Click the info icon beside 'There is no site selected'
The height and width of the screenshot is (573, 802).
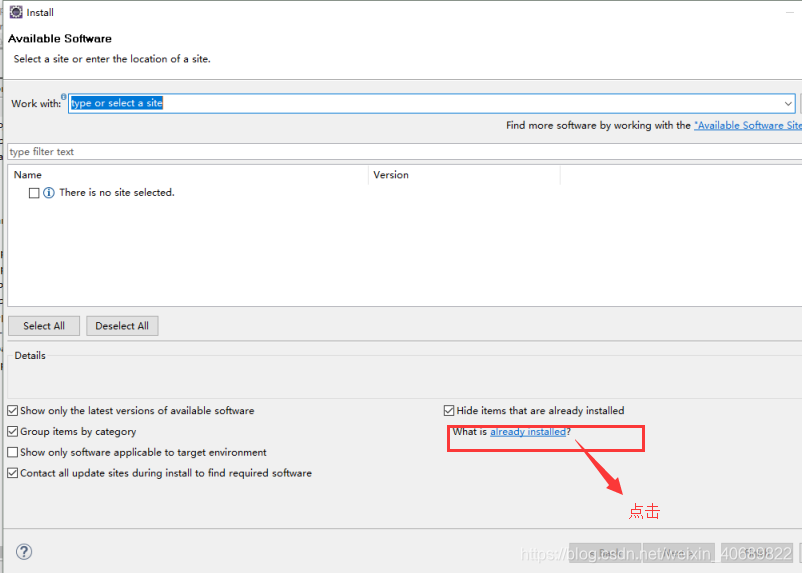click(49, 193)
